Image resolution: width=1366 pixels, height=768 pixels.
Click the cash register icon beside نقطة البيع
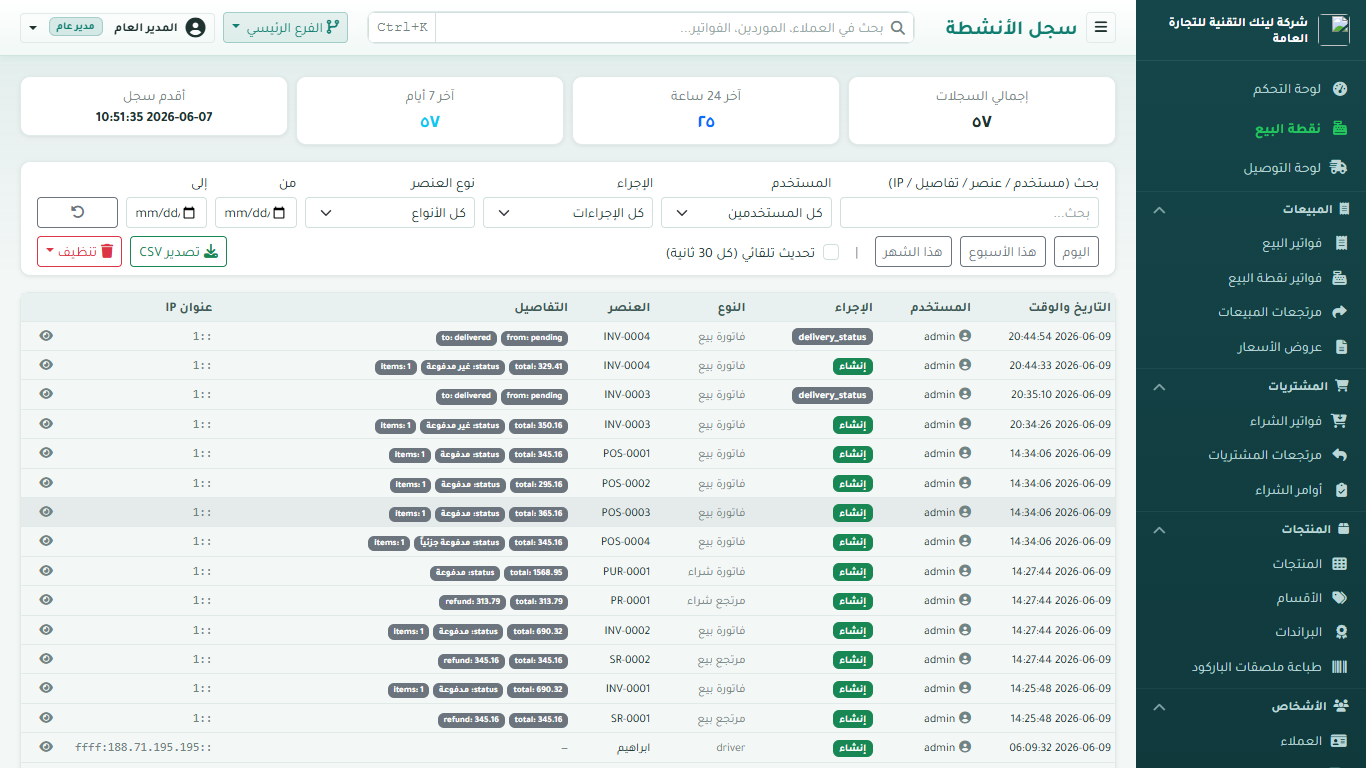point(1340,129)
